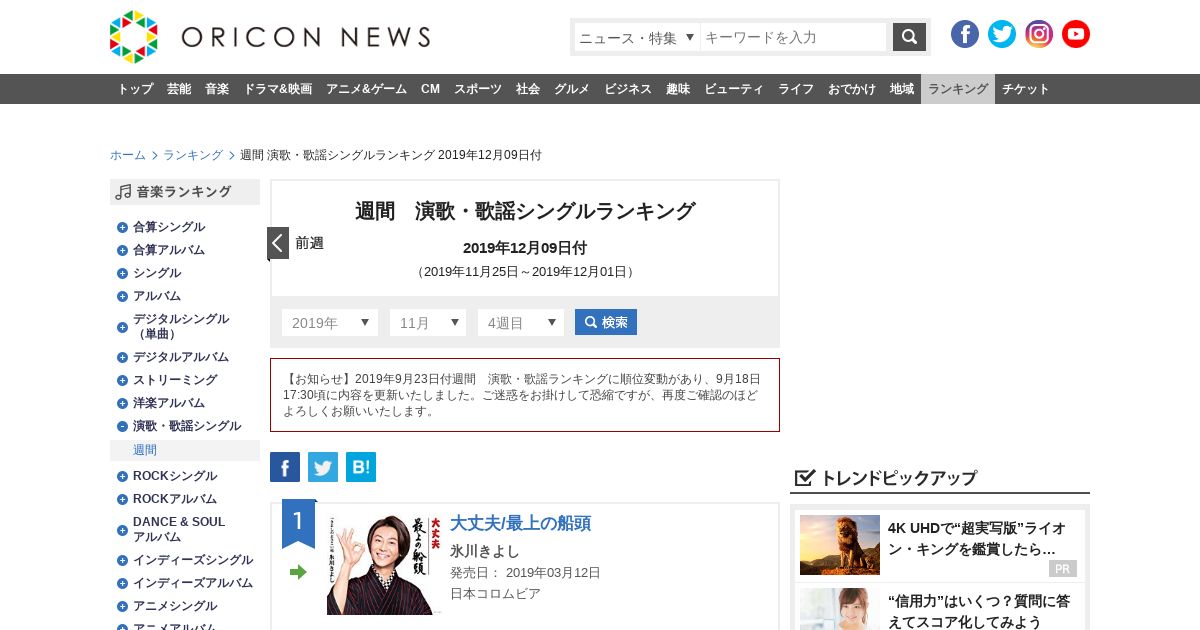This screenshot has width=1200, height=630.
Task: Open インディーズアルバム sidebar item
Action: 193,583
